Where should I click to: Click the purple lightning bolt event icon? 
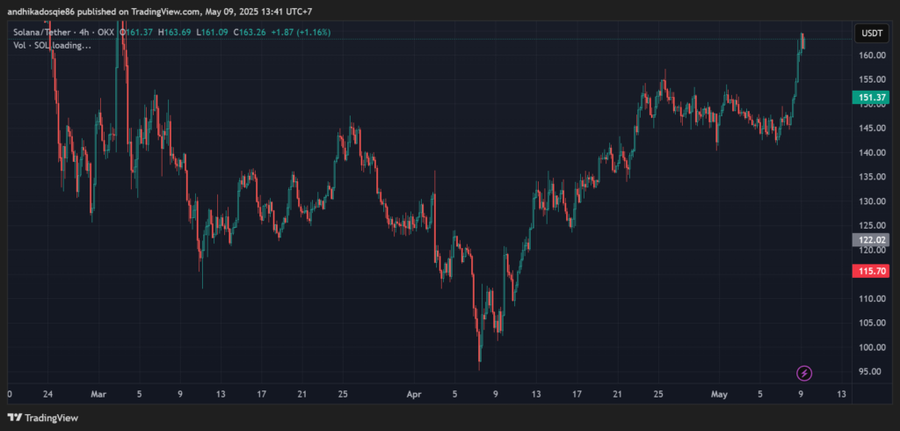[804, 373]
